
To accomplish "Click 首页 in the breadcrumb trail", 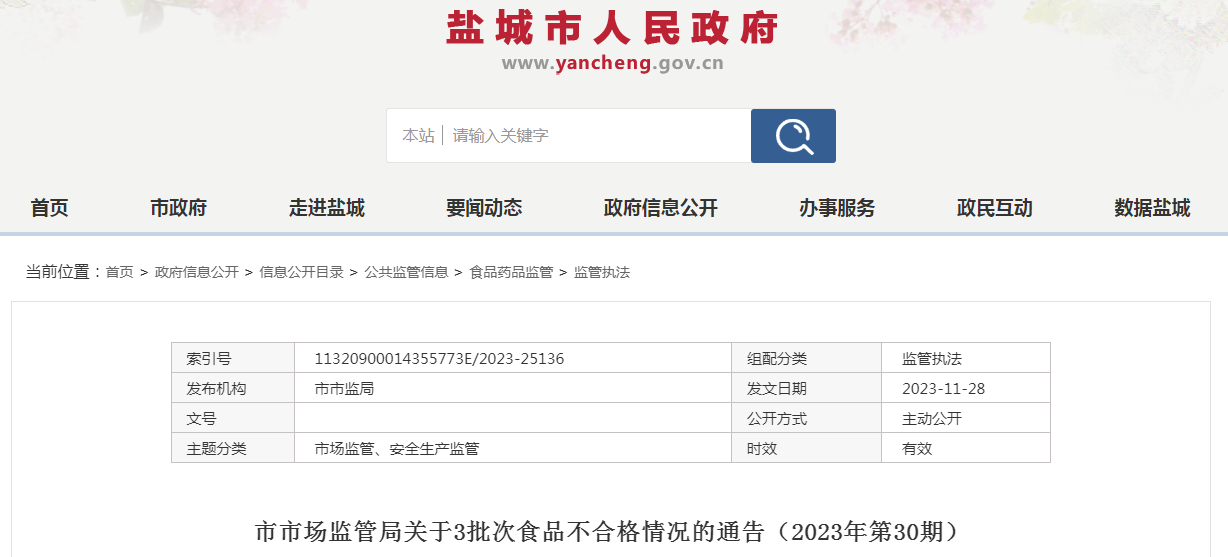I will point(120,272).
